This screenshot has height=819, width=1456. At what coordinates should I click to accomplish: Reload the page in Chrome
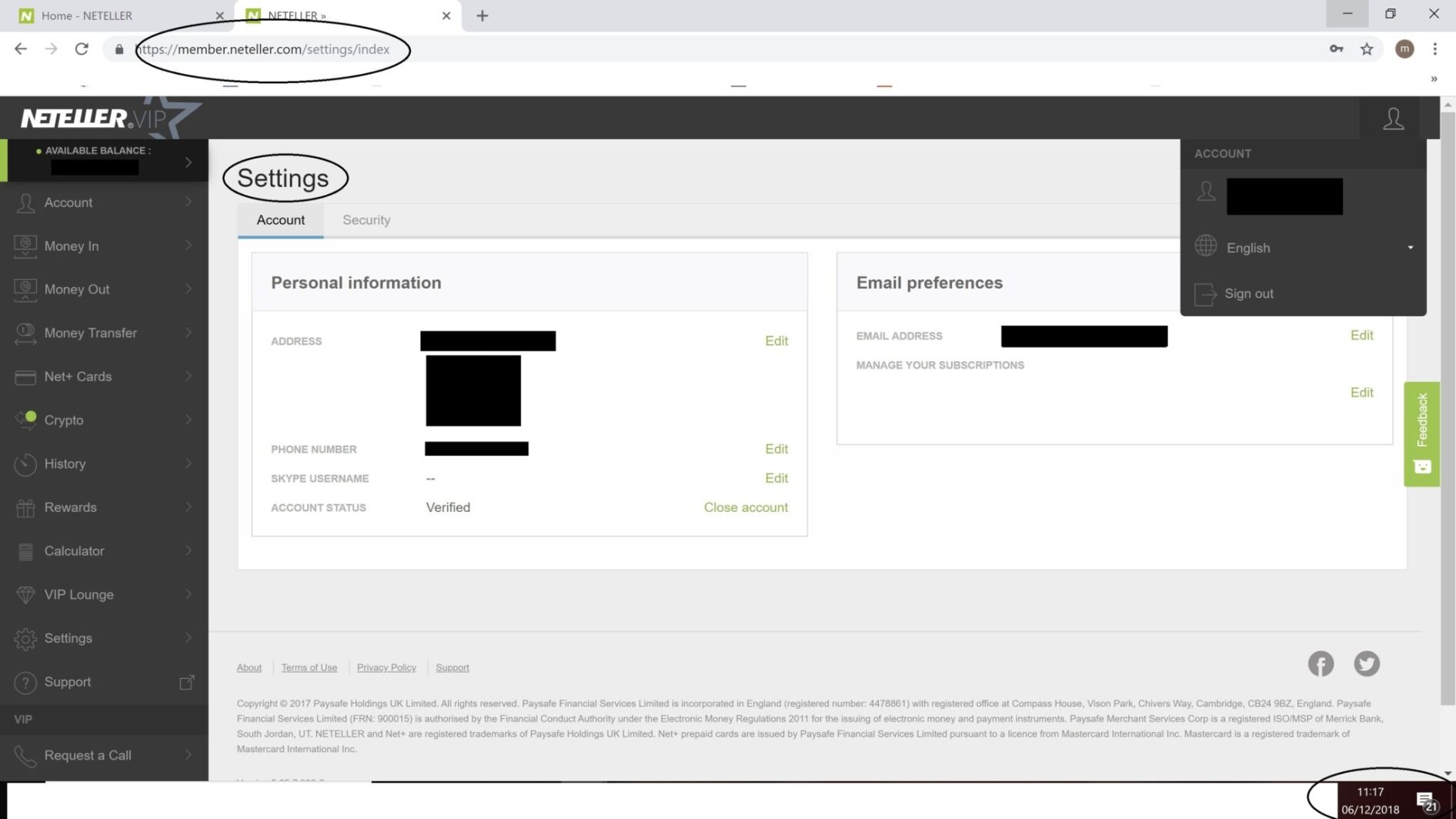pos(82,49)
